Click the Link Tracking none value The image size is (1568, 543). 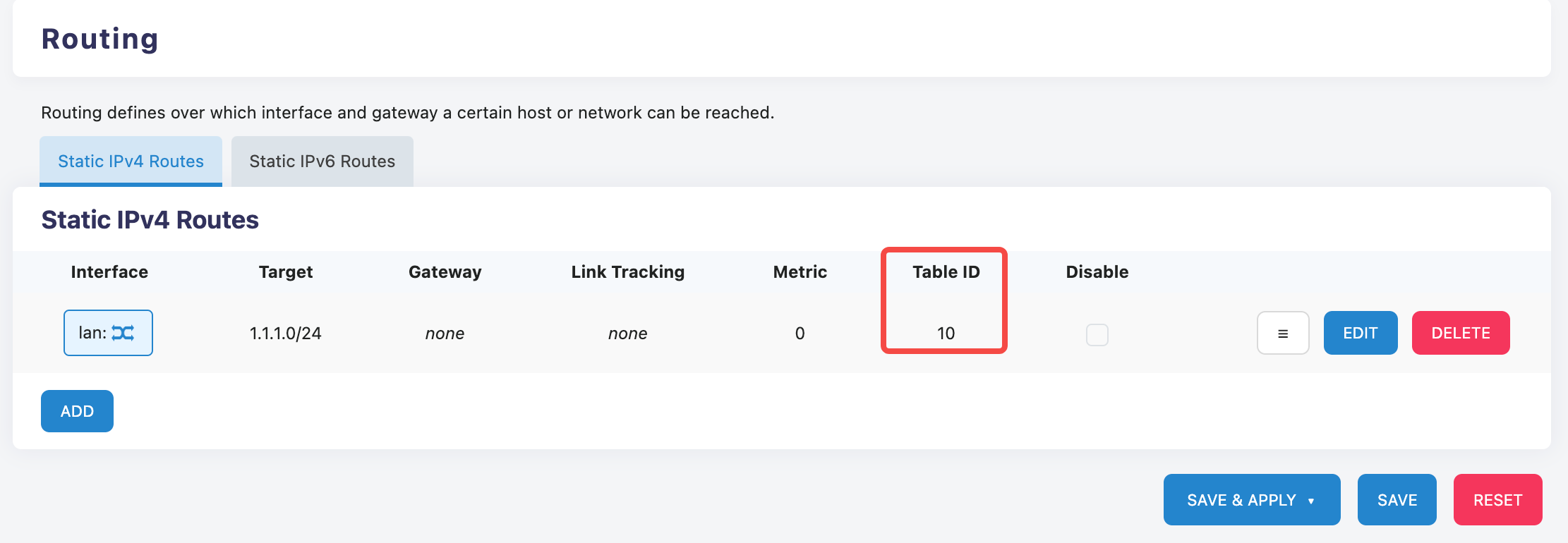coord(627,334)
